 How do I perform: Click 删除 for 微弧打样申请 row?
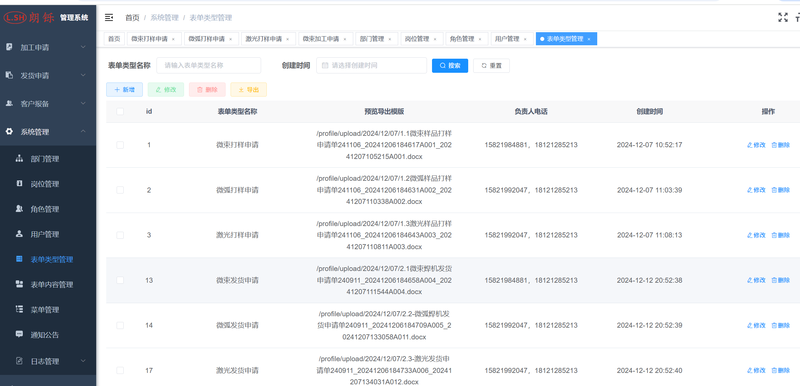point(781,190)
